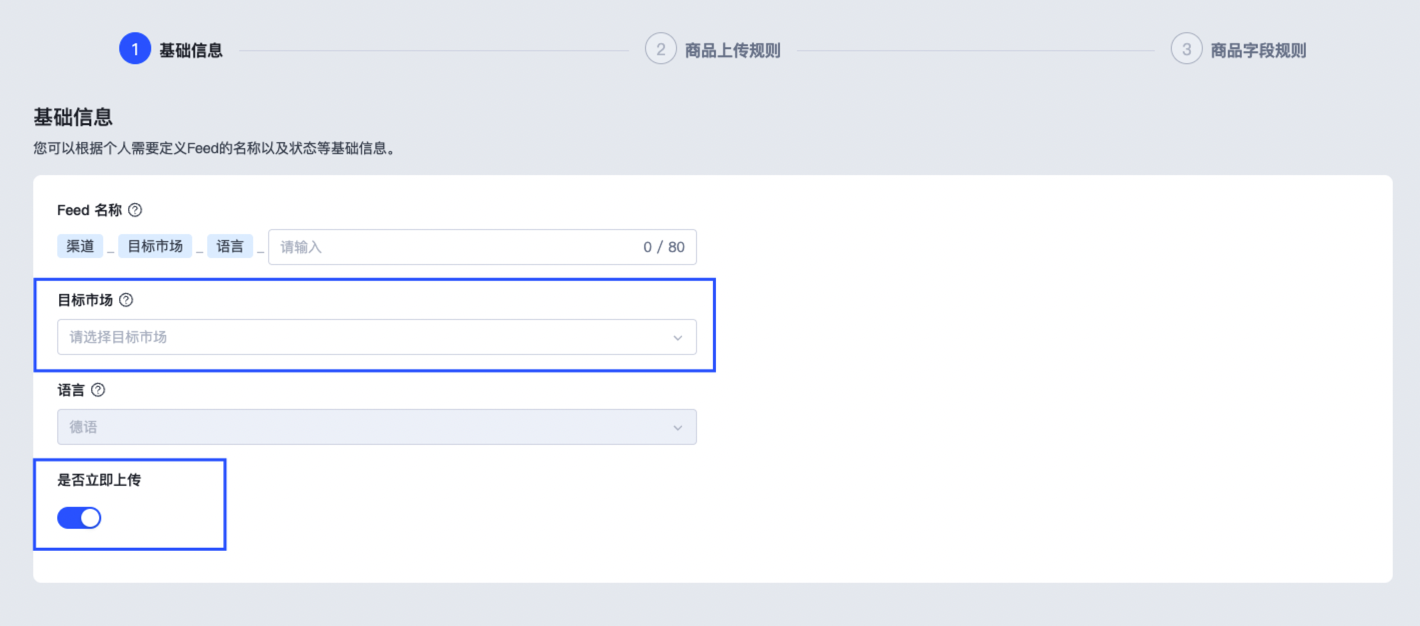Click the step 2 number circle

(x=661, y=49)
